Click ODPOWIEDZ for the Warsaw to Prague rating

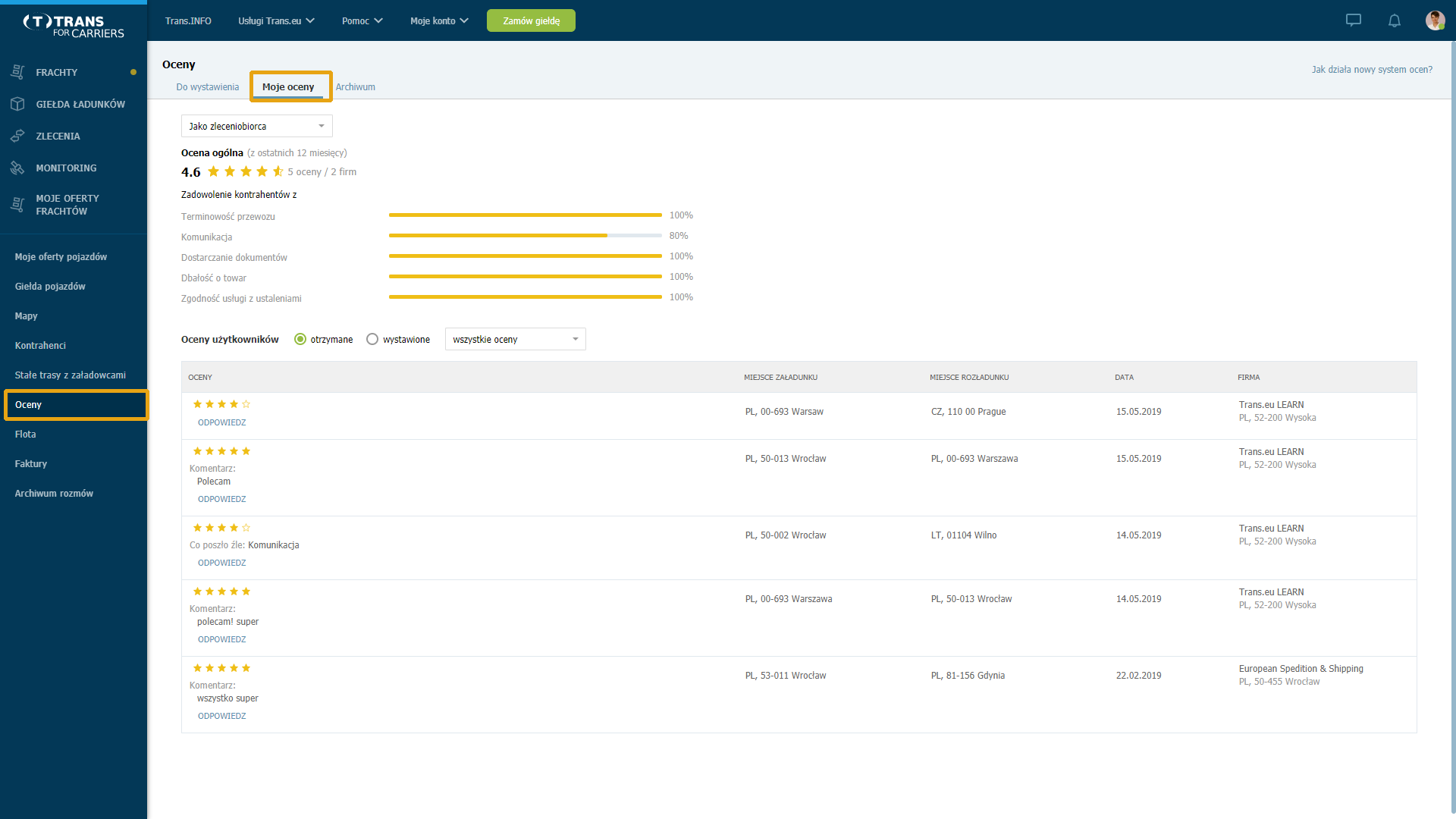coord(221,422)
